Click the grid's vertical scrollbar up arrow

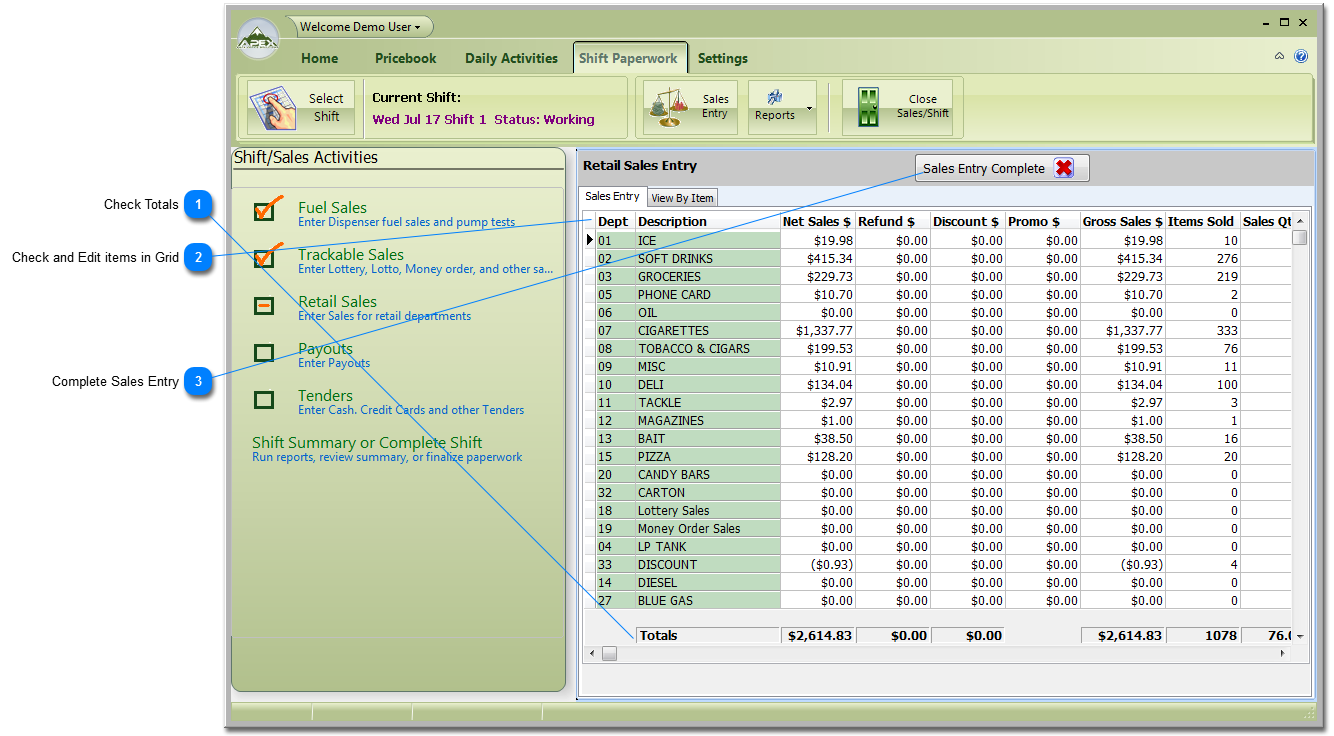(1300, 221)
